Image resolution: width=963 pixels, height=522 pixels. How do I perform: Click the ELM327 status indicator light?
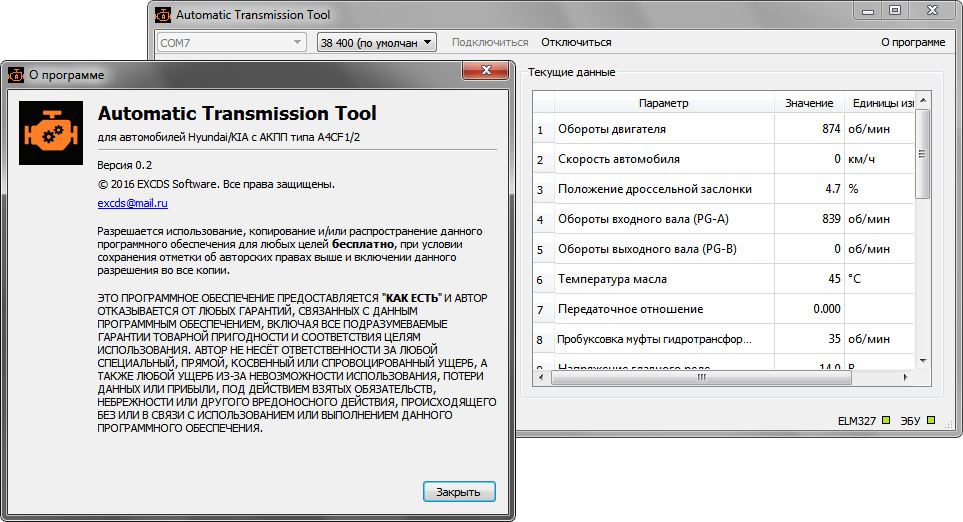pos(886,420)
